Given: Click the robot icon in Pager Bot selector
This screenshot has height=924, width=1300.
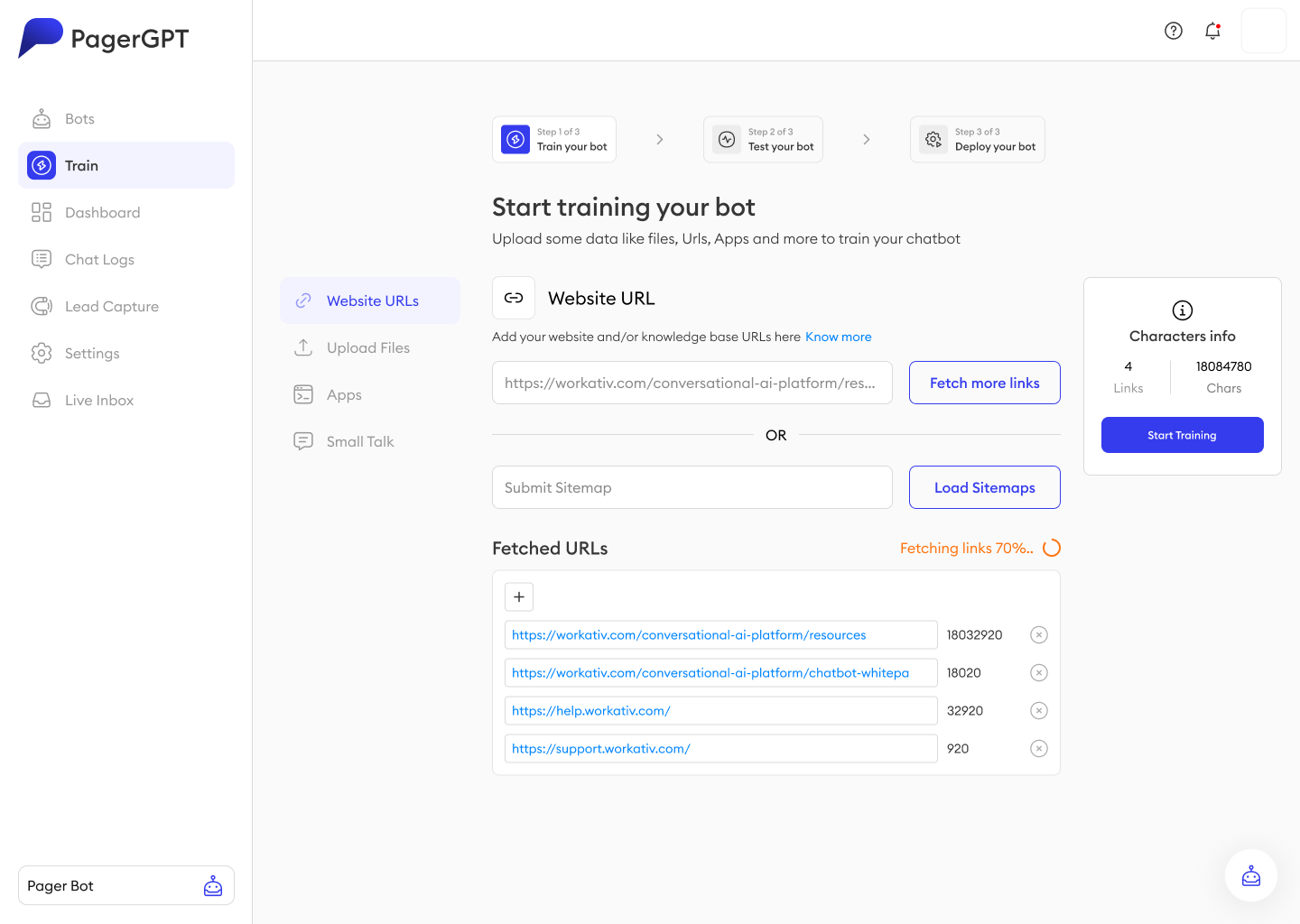Looking at the screenshot, I should [213, 885].
